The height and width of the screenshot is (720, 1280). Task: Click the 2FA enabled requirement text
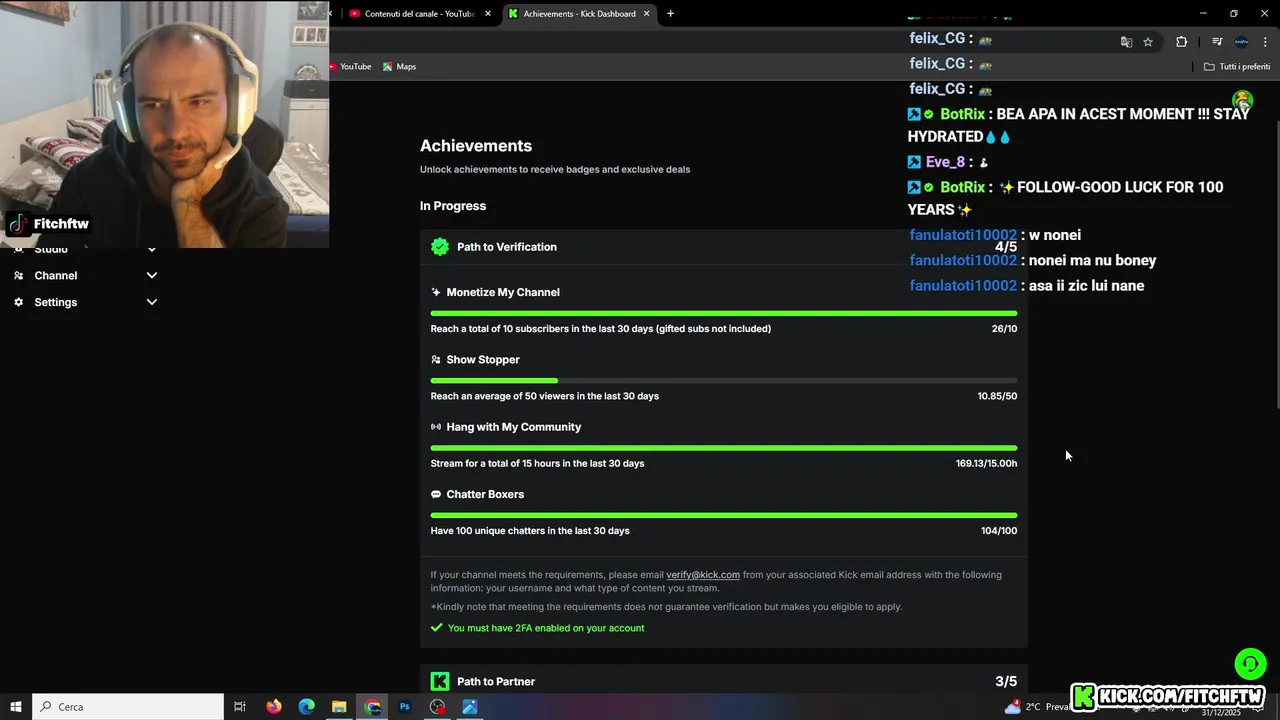546,628
